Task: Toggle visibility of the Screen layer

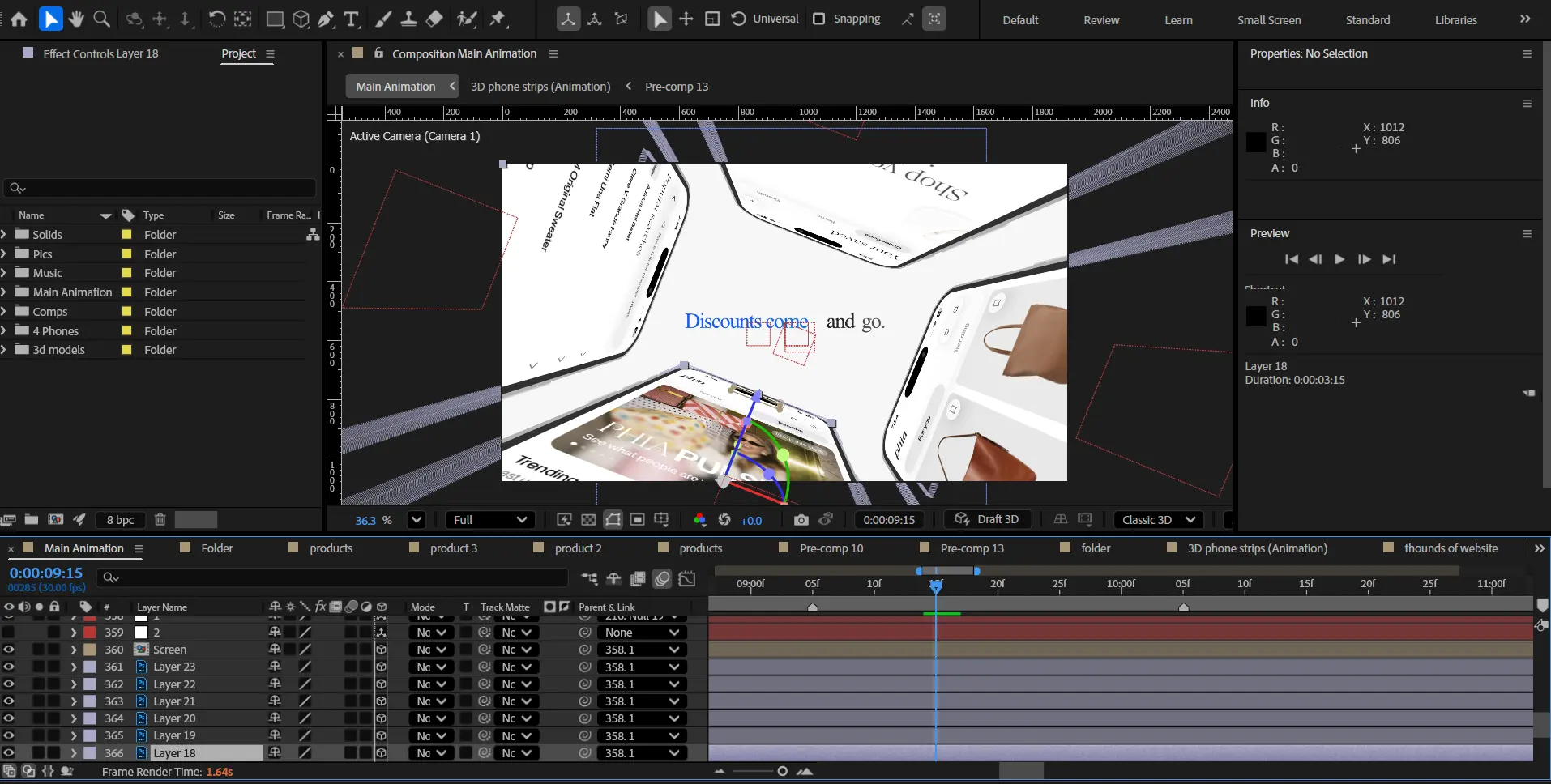Action: (x=9, y=650)
